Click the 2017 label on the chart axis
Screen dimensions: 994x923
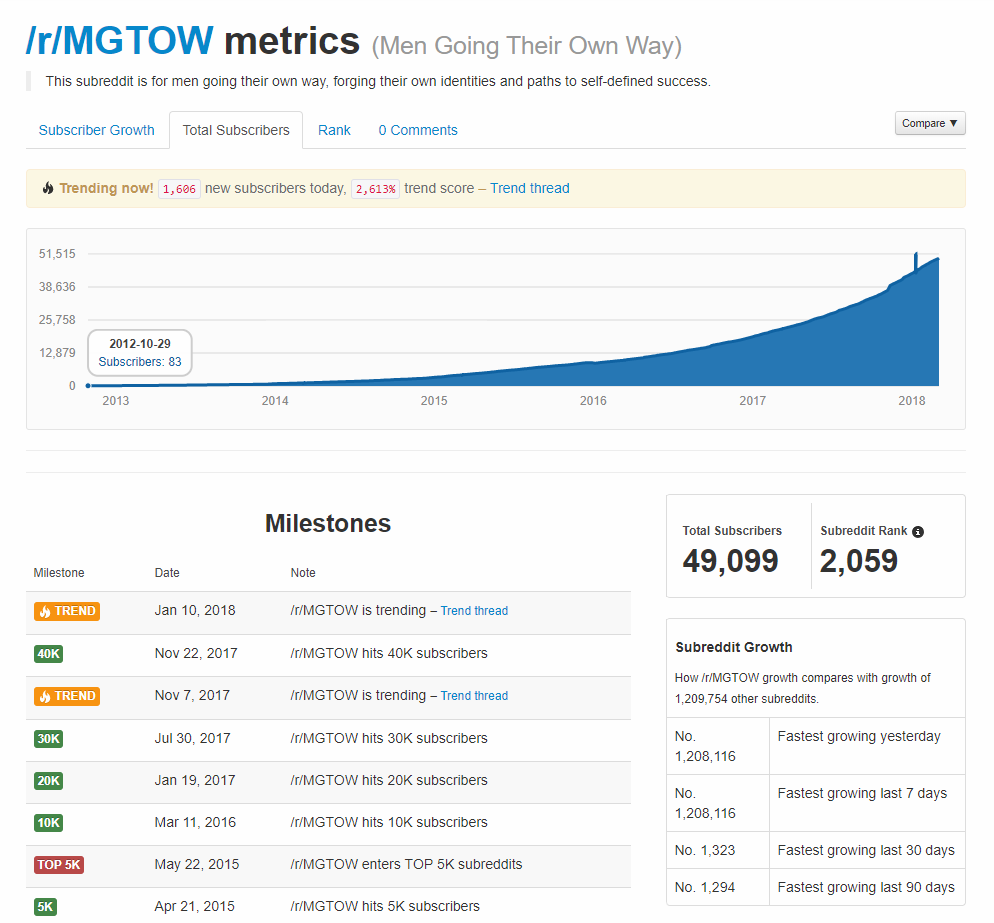[x=752, y=401]
